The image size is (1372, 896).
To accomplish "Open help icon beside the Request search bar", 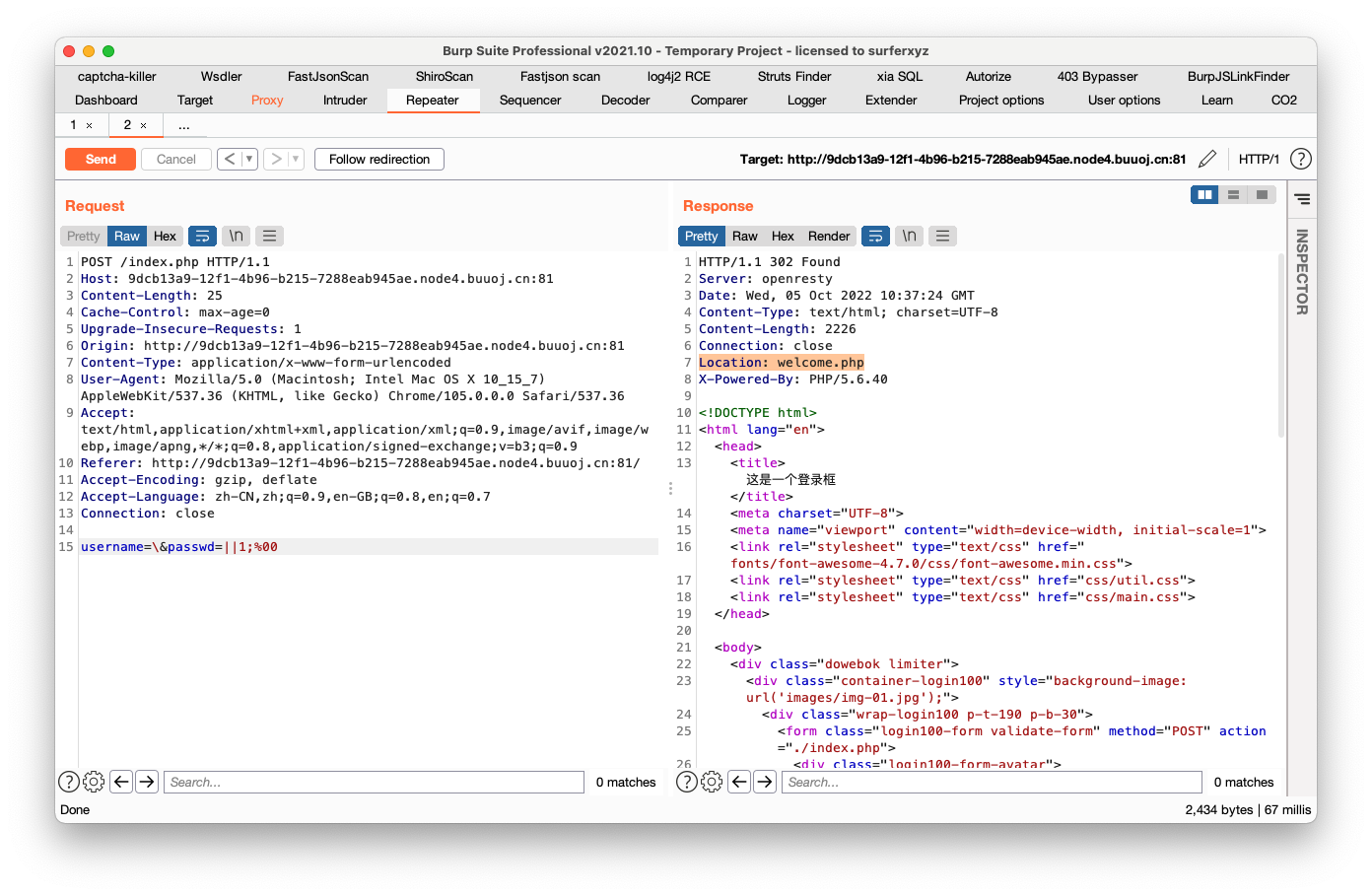I will pos(69,782).
